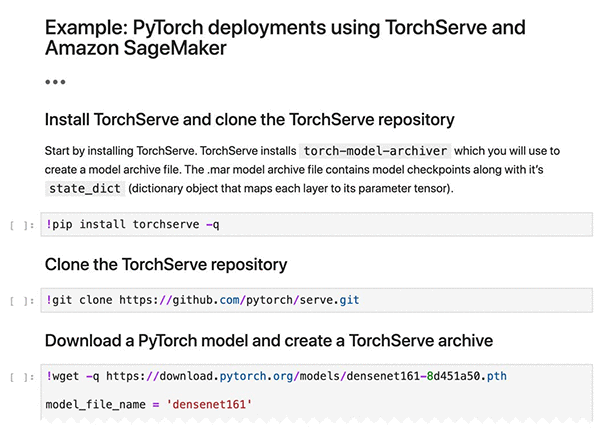Click the github.com/pytorch/serve.git URL text
The image size is (600, 438).
pos(239,300)
